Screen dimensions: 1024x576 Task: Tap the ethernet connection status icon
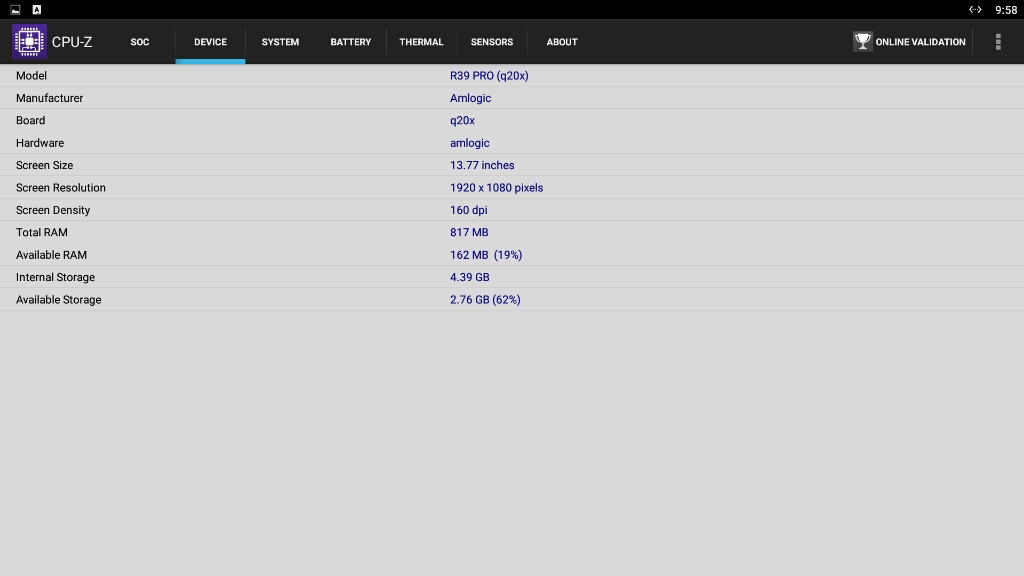(975, 10)
